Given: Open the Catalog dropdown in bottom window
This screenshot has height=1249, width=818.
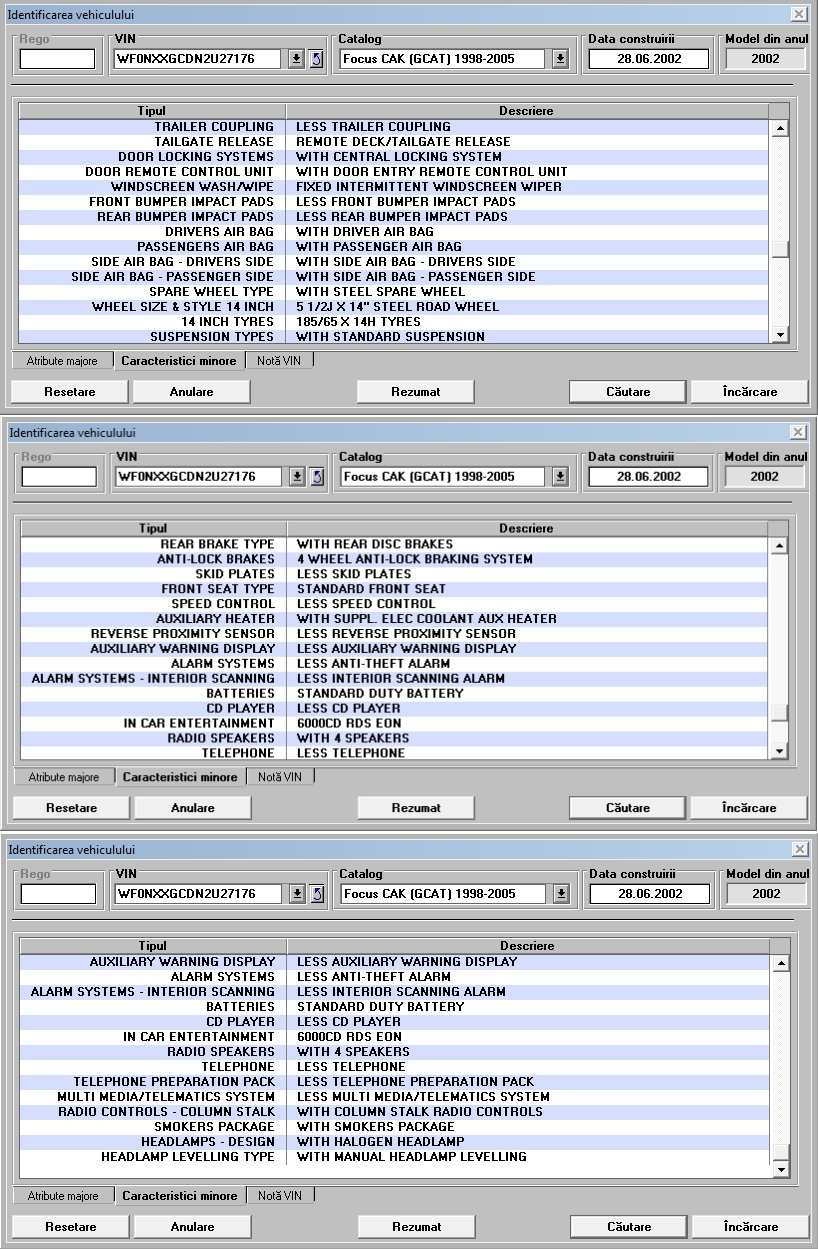Looking at the screenshot, I should (x=561, y=894).
